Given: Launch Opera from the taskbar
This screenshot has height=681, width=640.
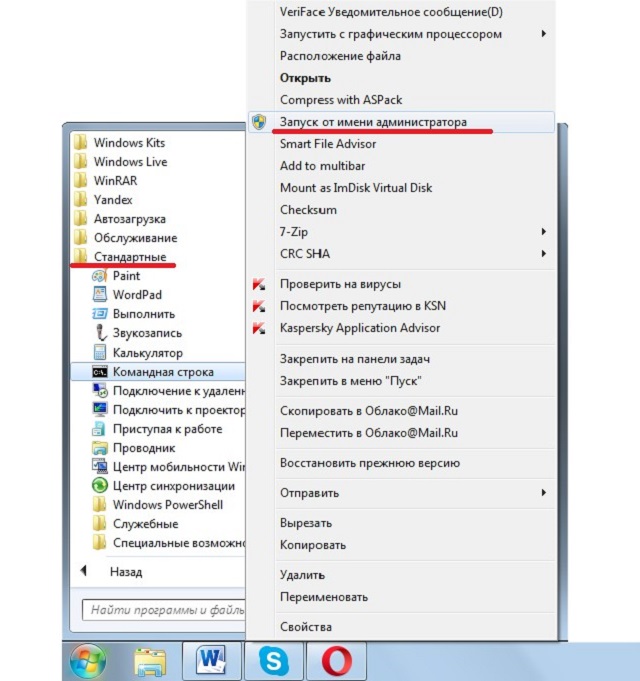Looking at the screenshot, I should click(337, 661).
